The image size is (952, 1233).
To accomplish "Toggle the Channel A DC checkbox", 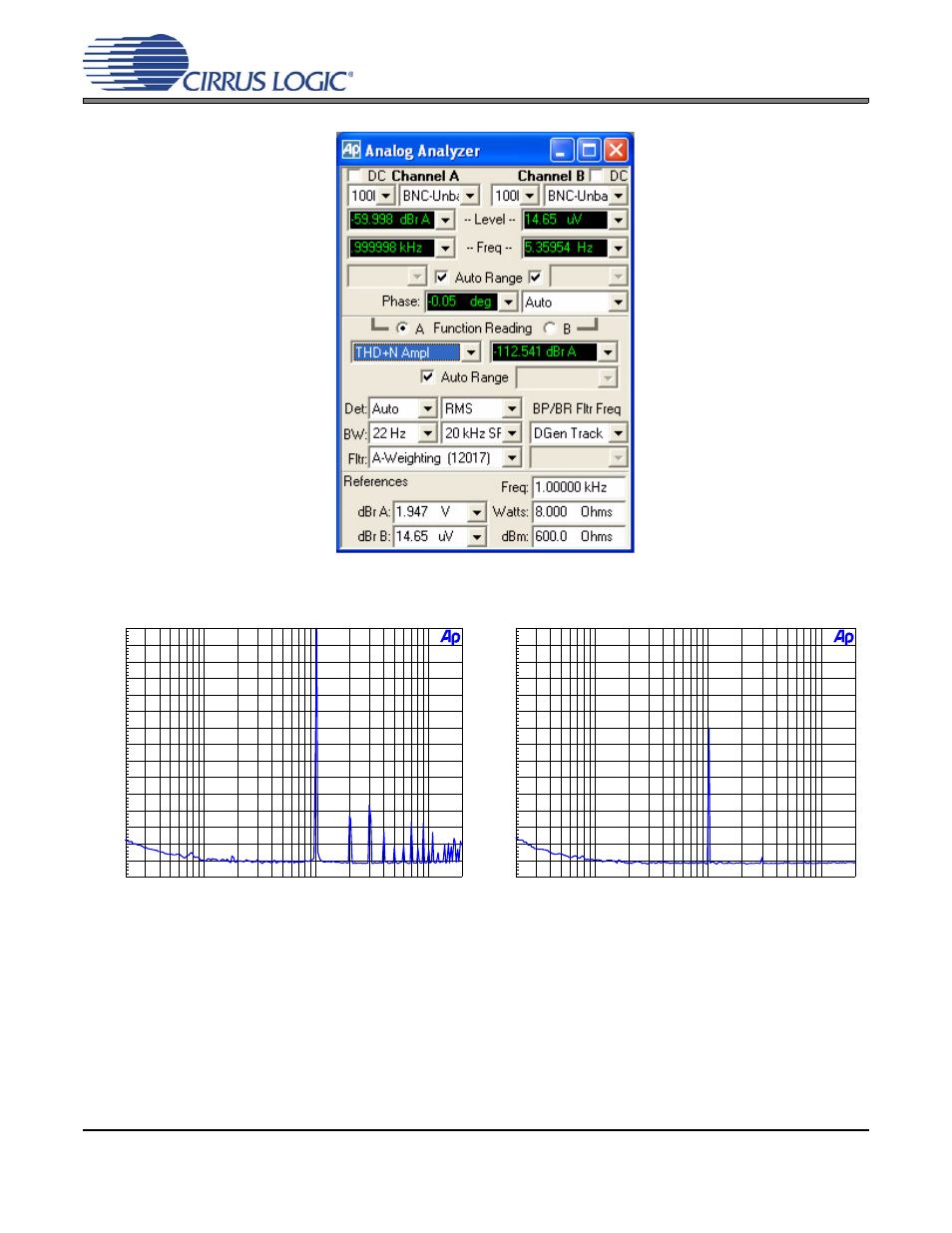I will click(x=353, y=176).
